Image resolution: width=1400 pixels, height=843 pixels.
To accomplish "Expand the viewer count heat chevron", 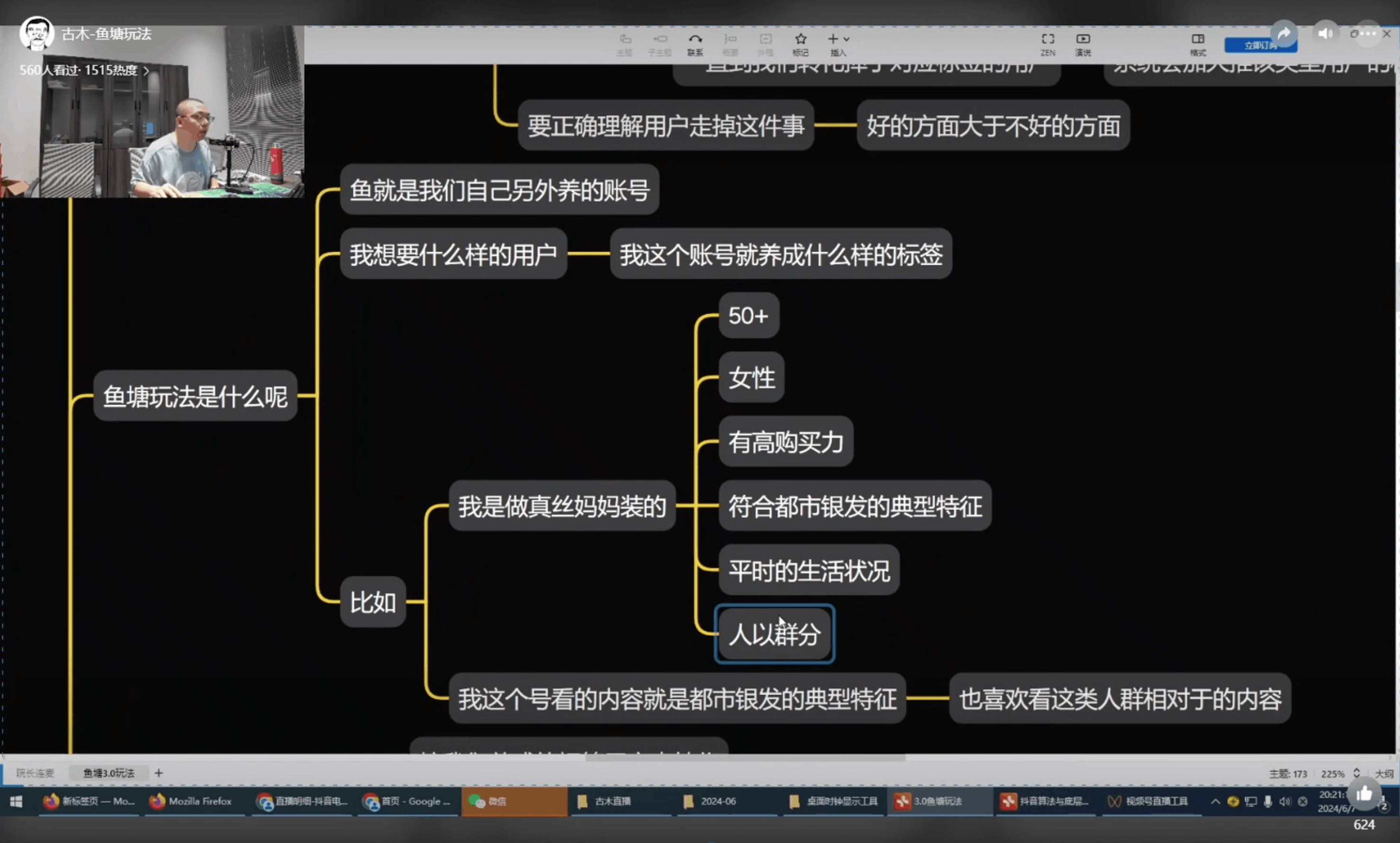I will pos(146,71).
